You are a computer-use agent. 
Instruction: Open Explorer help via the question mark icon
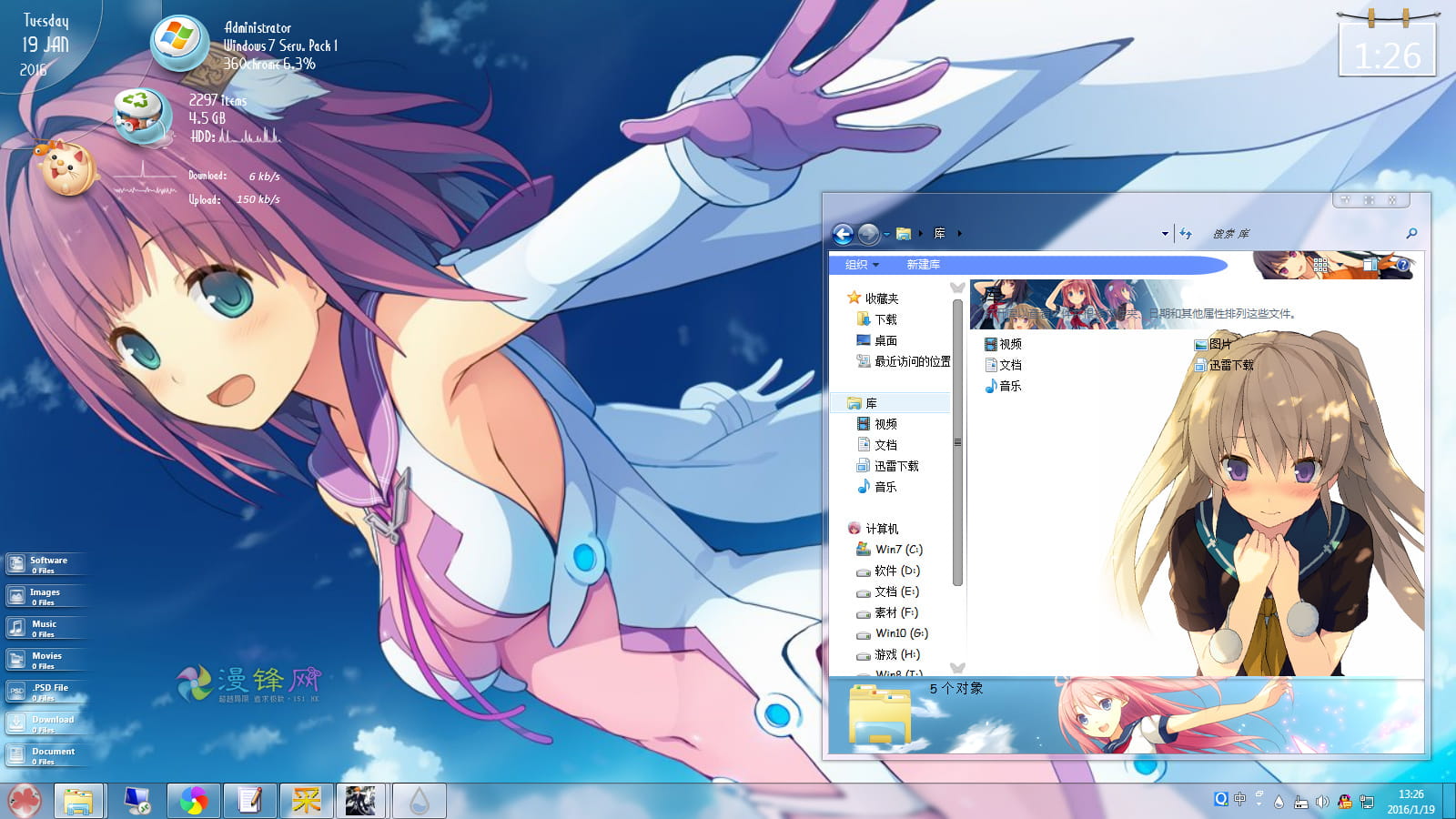coord(1405,265)
